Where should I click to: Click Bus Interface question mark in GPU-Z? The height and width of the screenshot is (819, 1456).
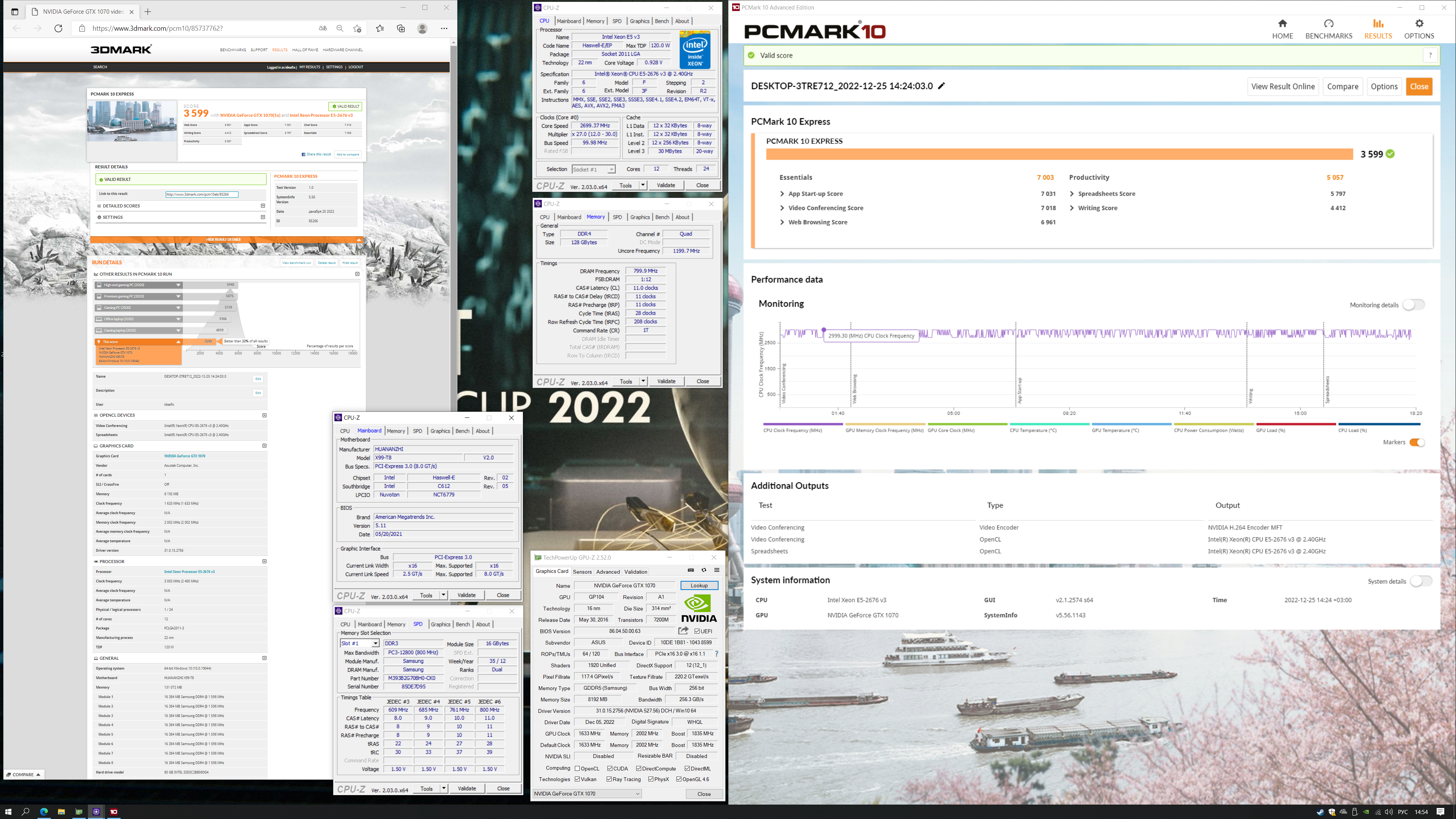[x=717, y=654]
